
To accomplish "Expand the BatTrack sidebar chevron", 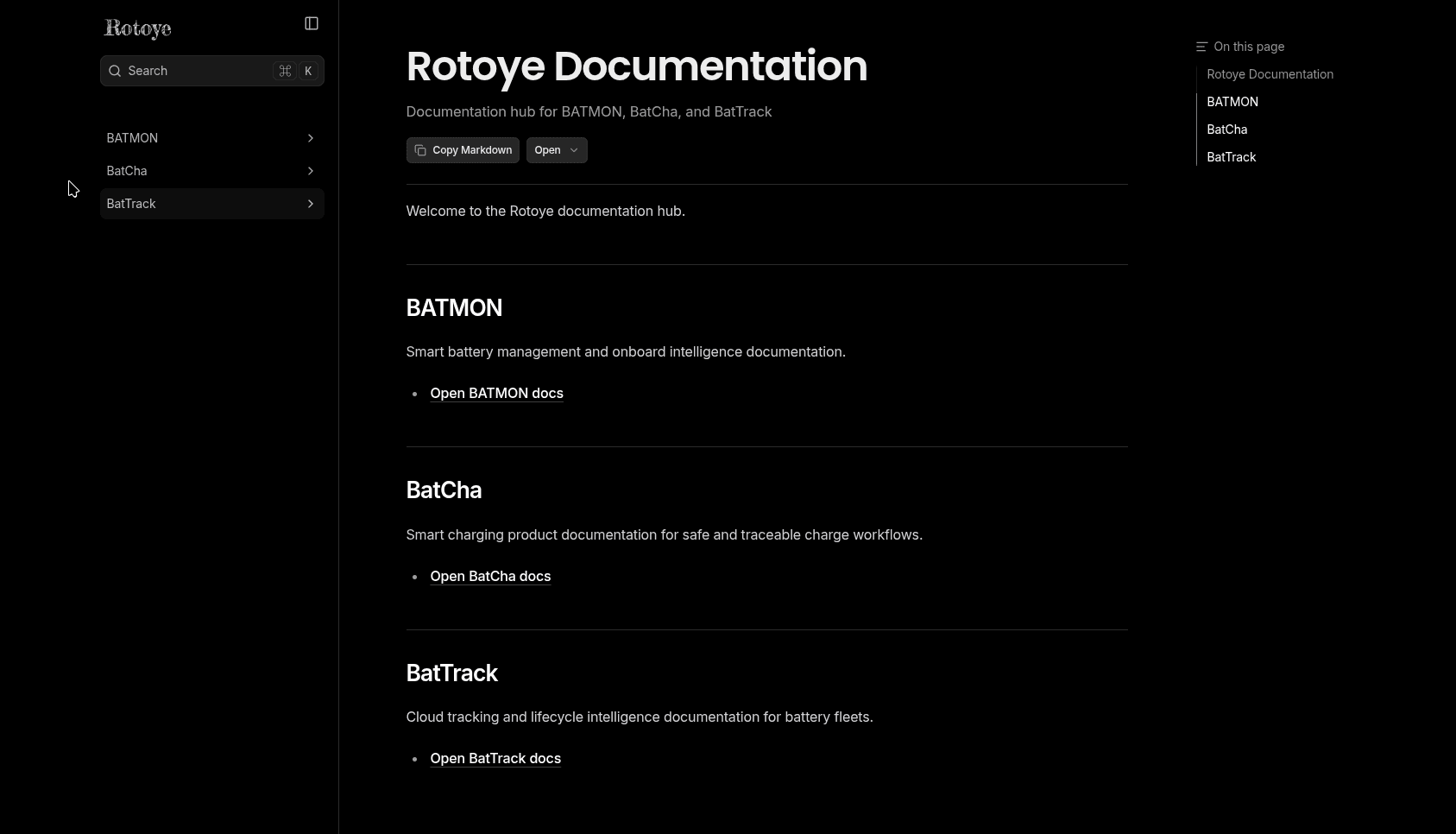I will coord(311,204).
